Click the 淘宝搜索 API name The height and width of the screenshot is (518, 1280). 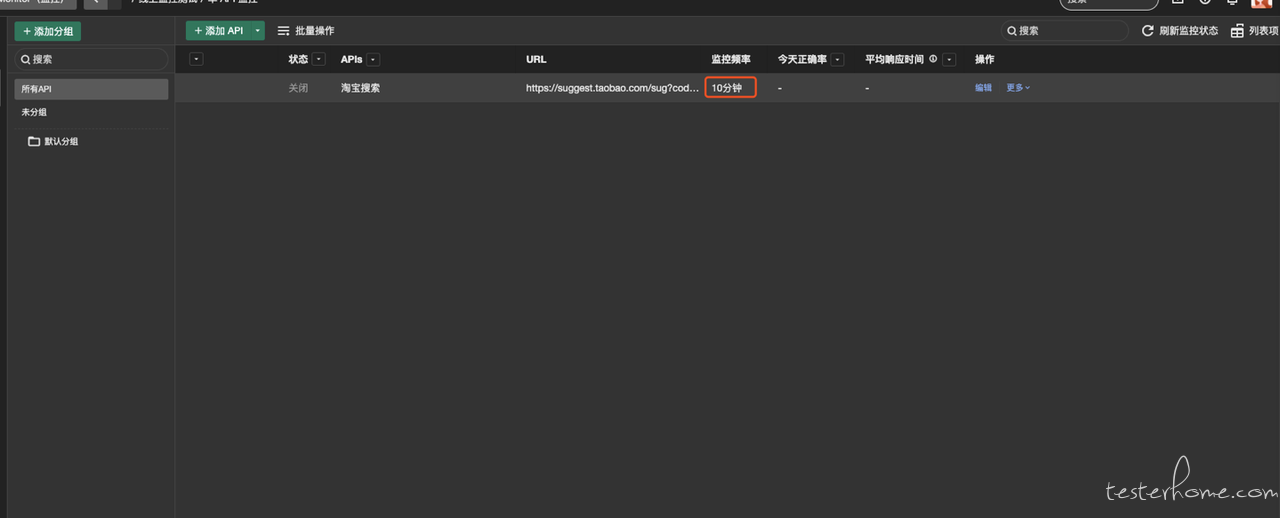[x=360, y=88]
